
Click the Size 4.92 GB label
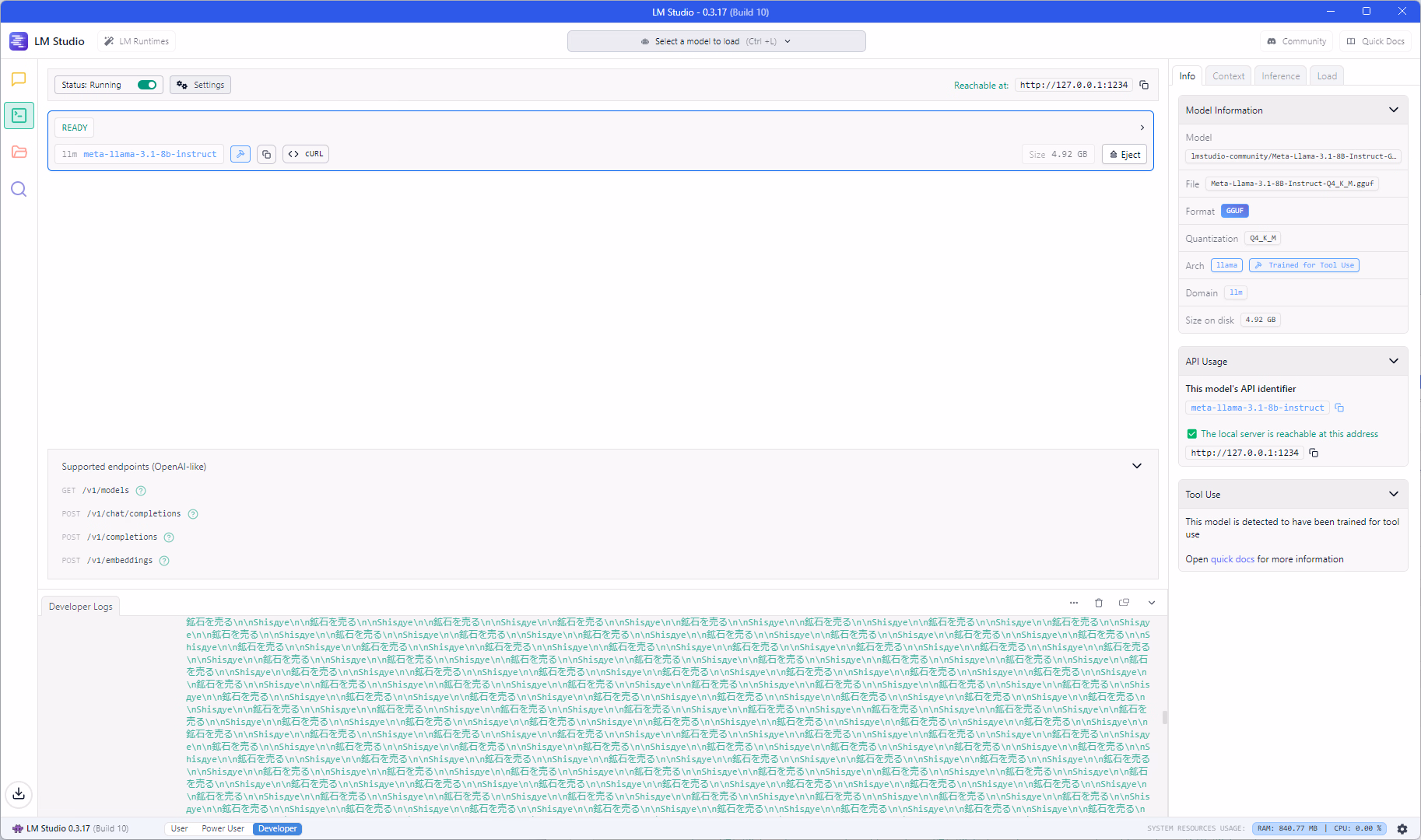(x=1058, y=154)
